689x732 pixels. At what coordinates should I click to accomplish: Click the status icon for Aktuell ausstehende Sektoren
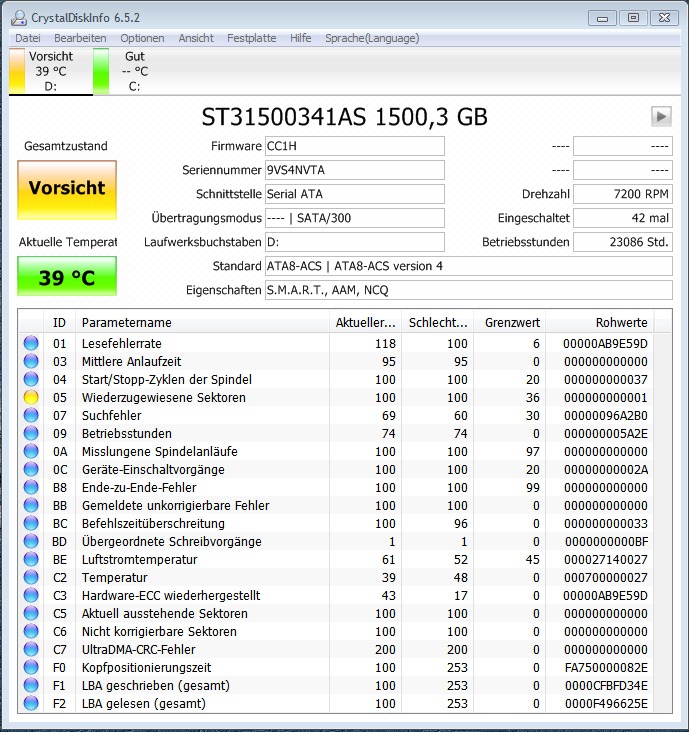click(x=31, y=613)
